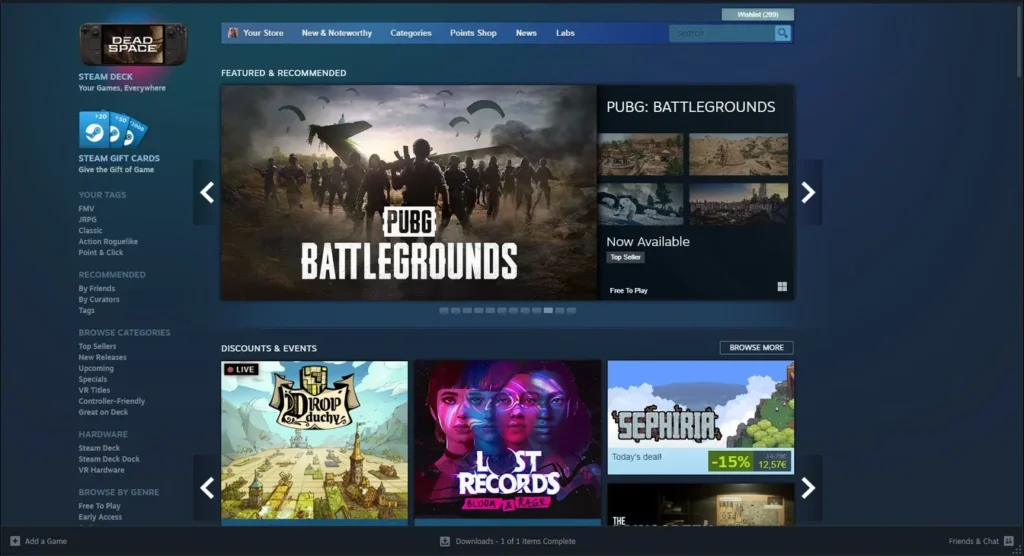
Task: Select the highlighted active carousel dot
Action: pos(548,311)
